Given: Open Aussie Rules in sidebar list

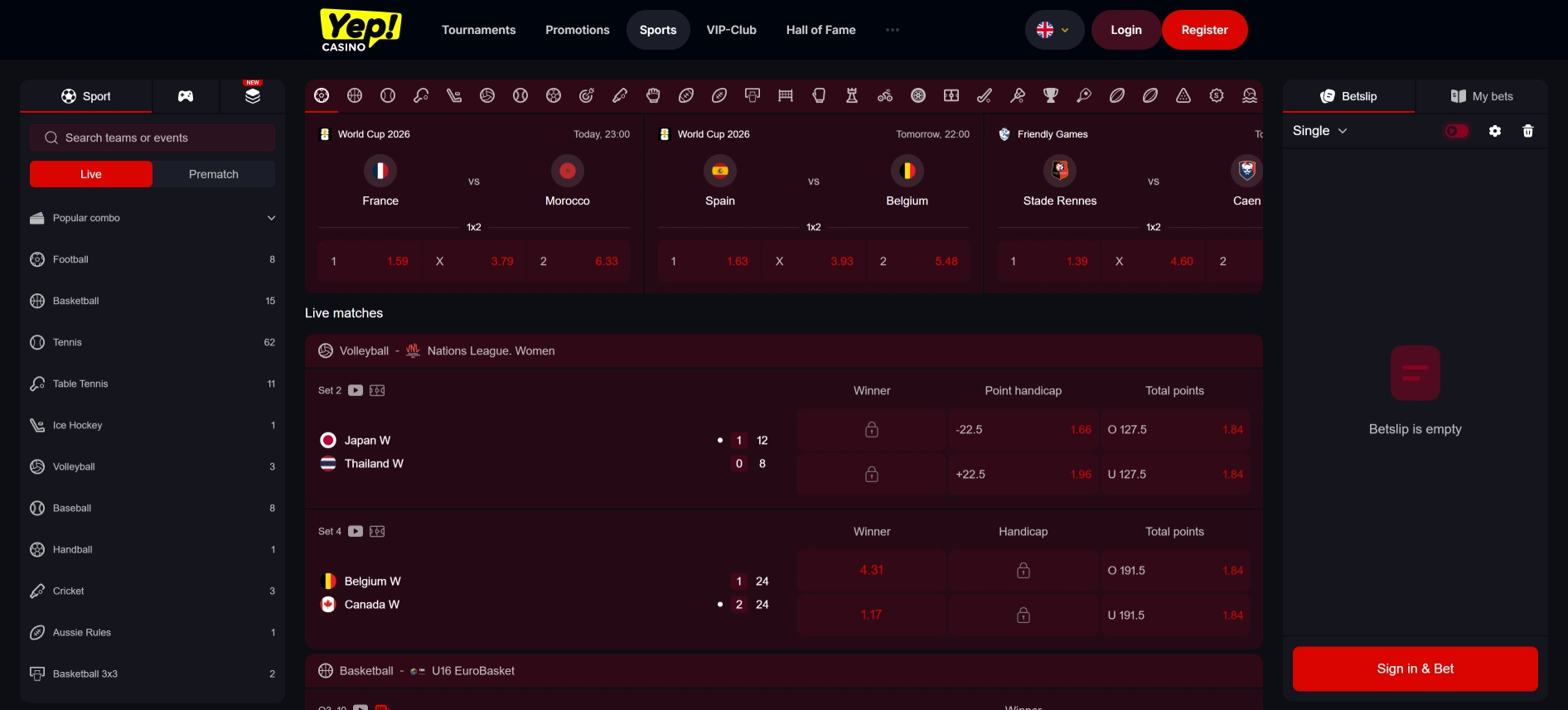Looking at the screenshot, I should click(x=152, y=632).
